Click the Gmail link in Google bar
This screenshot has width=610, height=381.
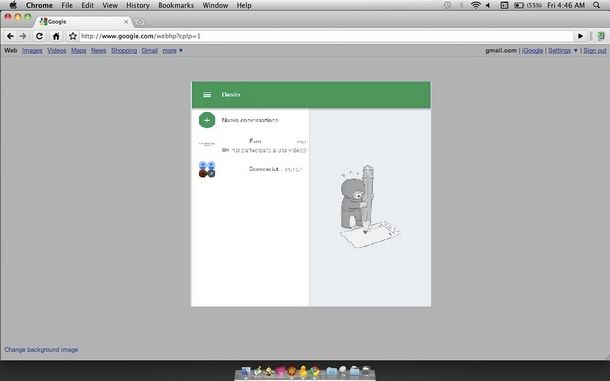pos(150,51)
